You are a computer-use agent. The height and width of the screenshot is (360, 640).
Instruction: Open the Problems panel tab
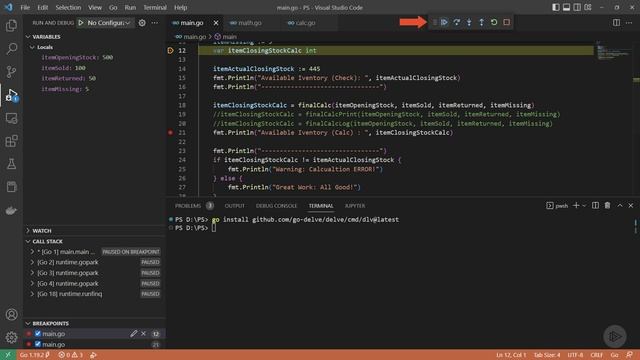click(188, 206)
